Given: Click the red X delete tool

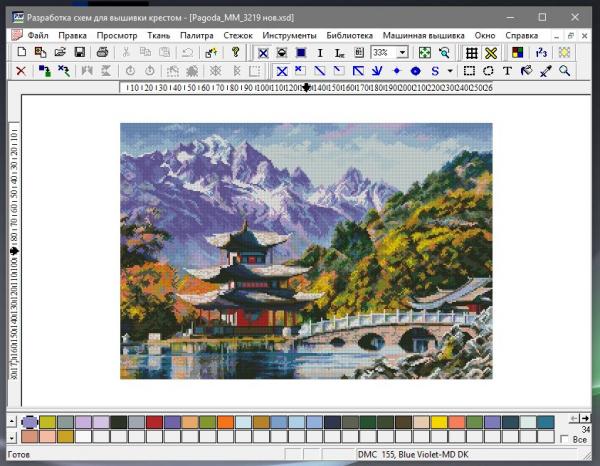Looking at the screenshot, I should coord(22,71).
